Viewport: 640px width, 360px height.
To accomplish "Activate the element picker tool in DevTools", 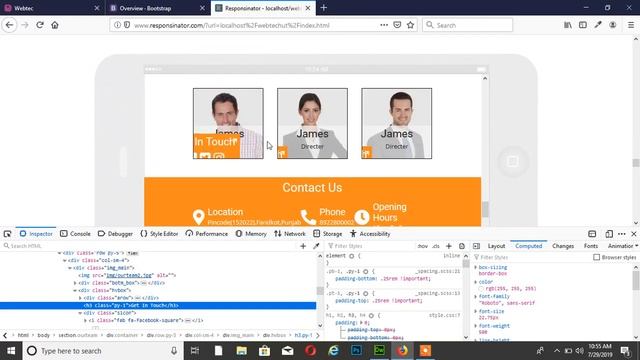I will pyautogui.click(x=7, y=234).
